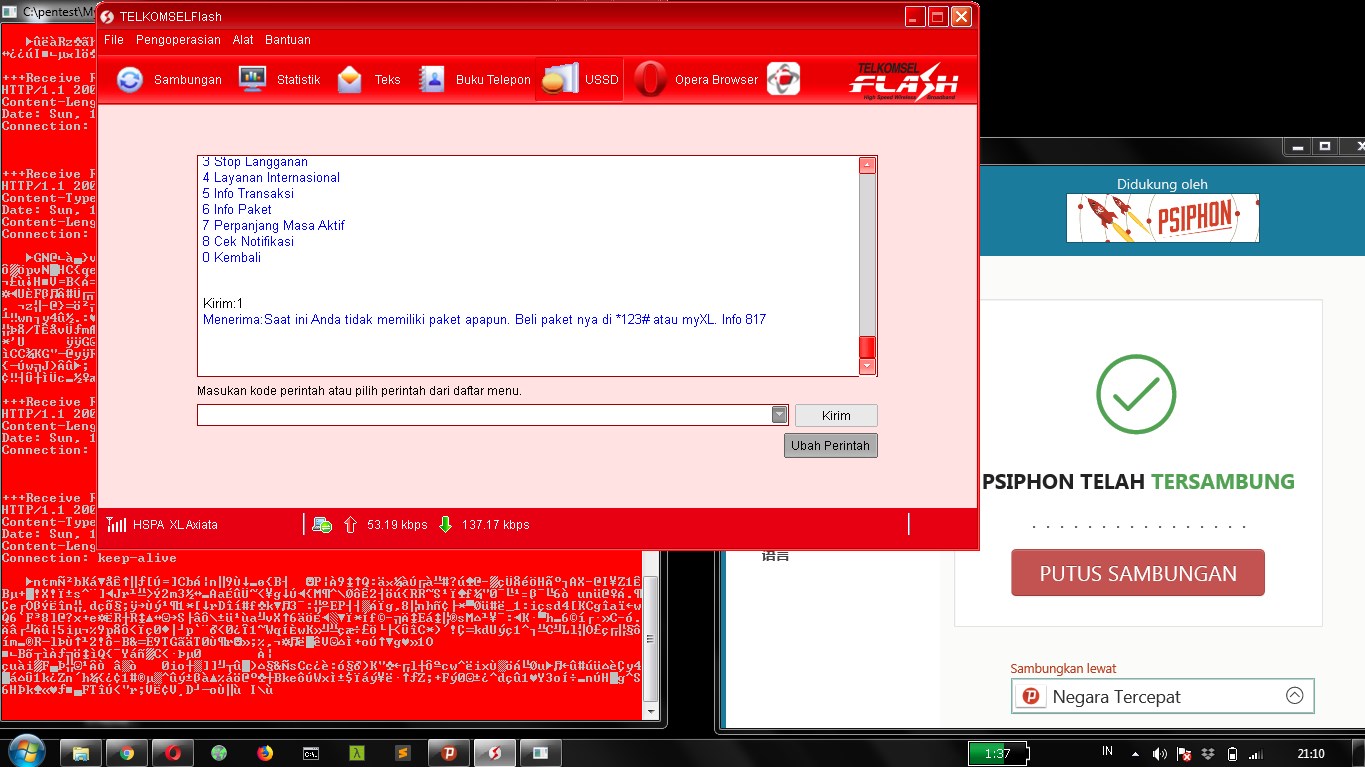
Task: Click the '8 Cek Notifikasi' line
Action: click(248, 241)
